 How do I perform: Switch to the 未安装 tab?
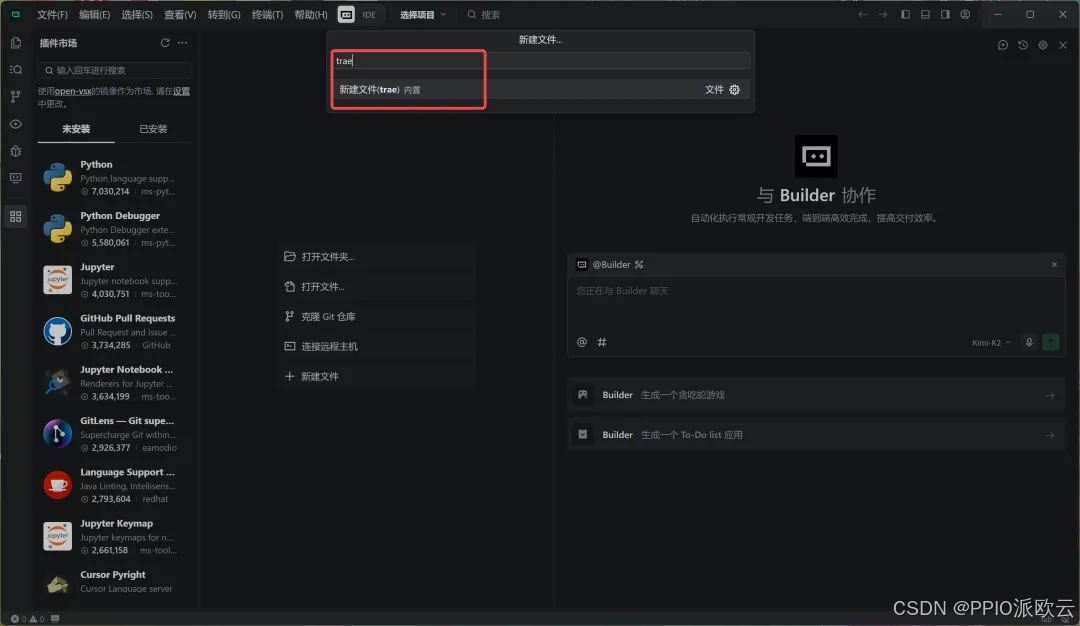coord(76,129)
